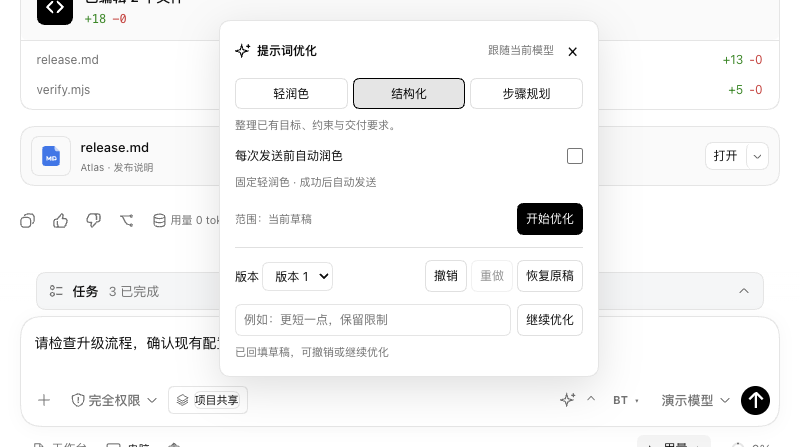Click the 撤销 button

(446, 276)
